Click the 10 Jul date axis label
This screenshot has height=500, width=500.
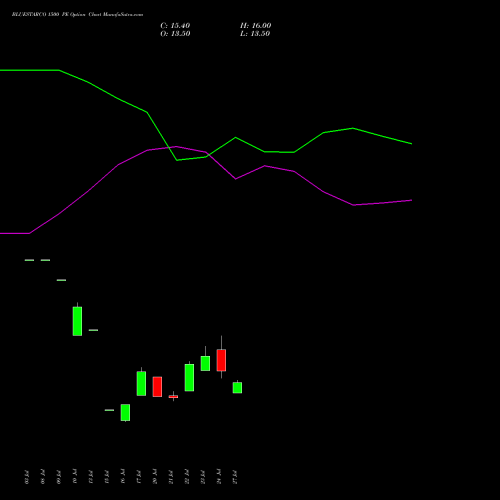click(75, 477)
